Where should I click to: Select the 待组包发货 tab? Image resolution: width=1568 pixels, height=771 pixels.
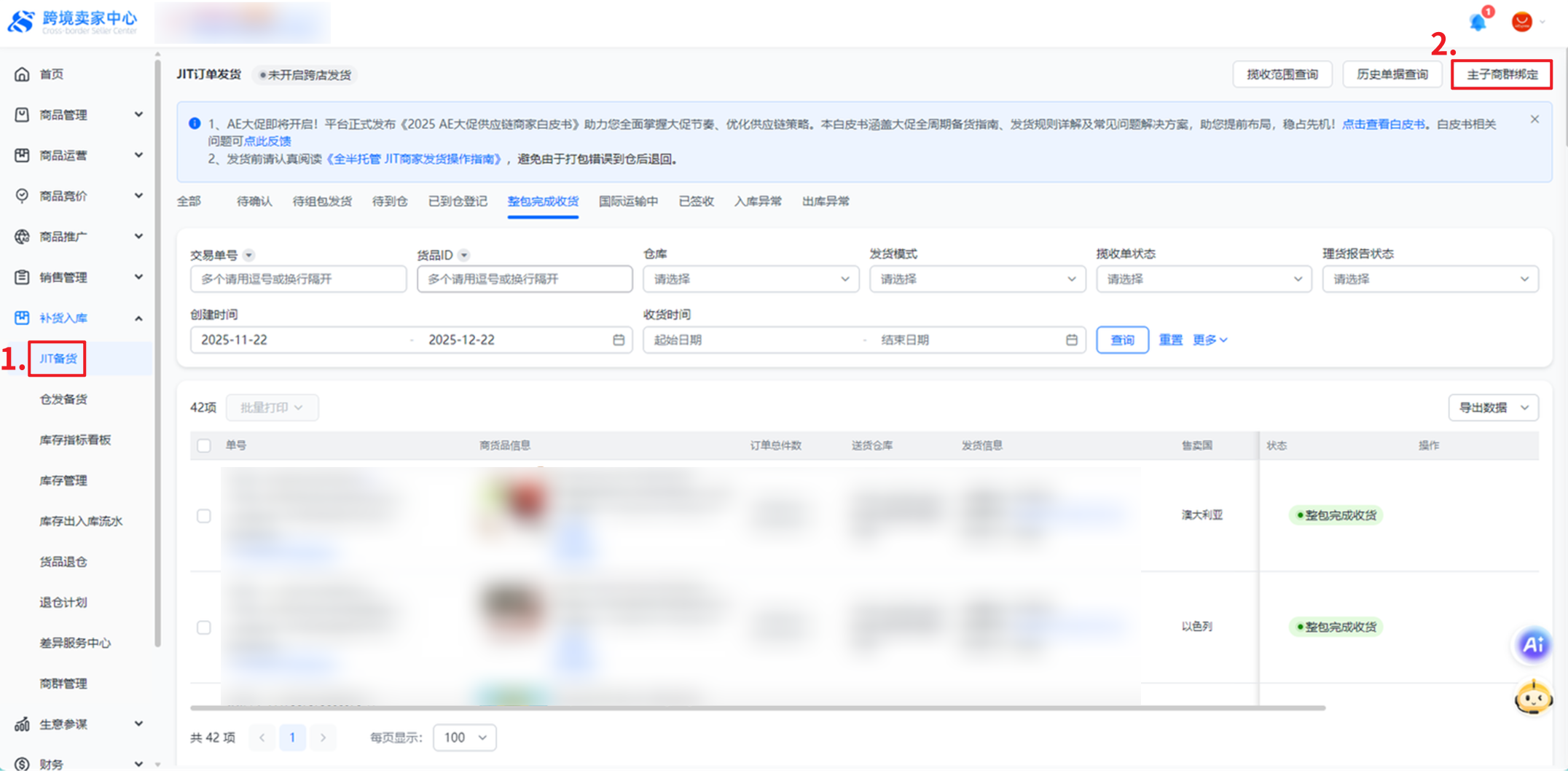pyautogui.click(x=322, y=201)
